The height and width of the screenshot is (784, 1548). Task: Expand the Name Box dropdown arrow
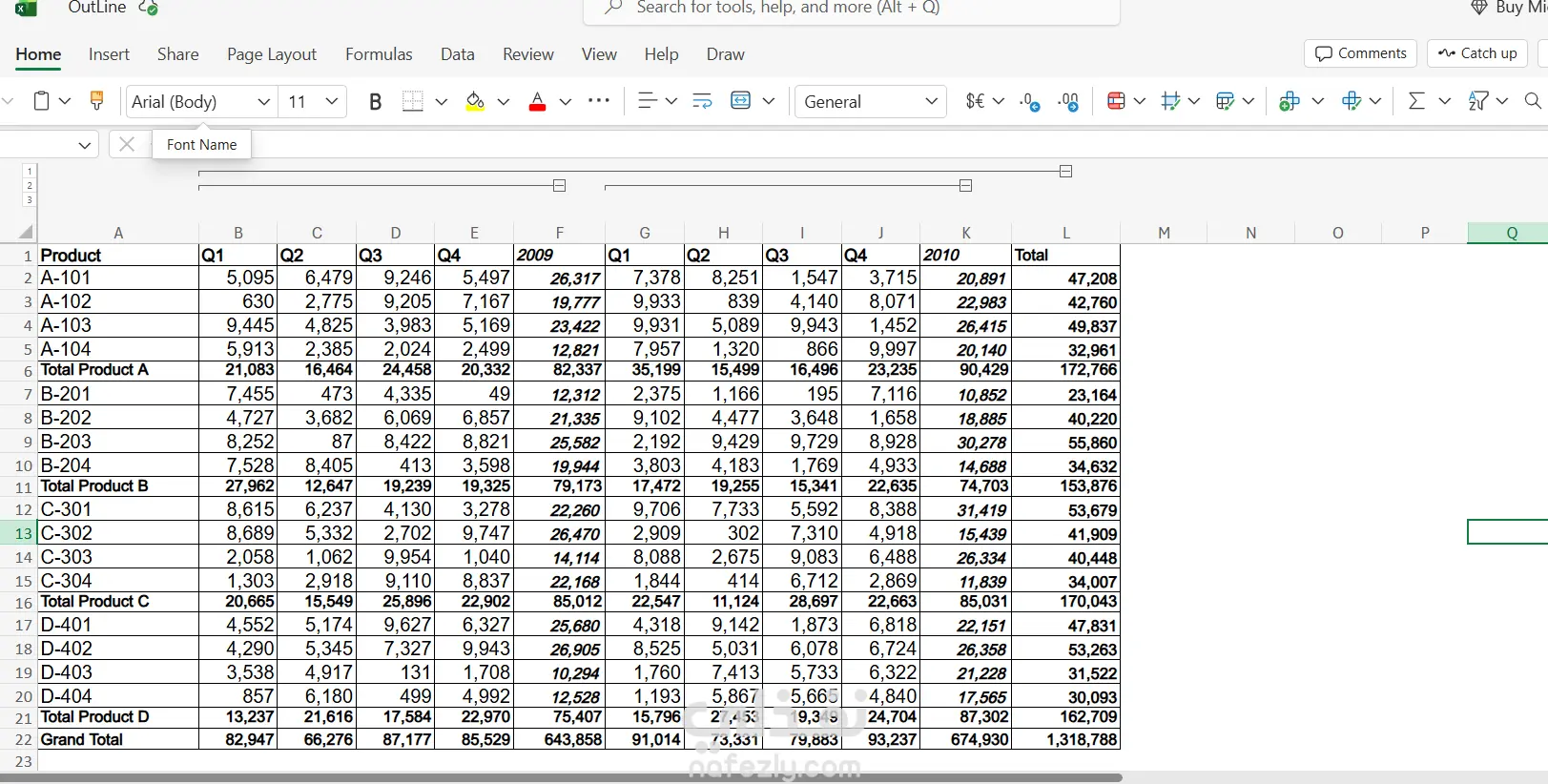pyautogui.click(x=84, y=145)
